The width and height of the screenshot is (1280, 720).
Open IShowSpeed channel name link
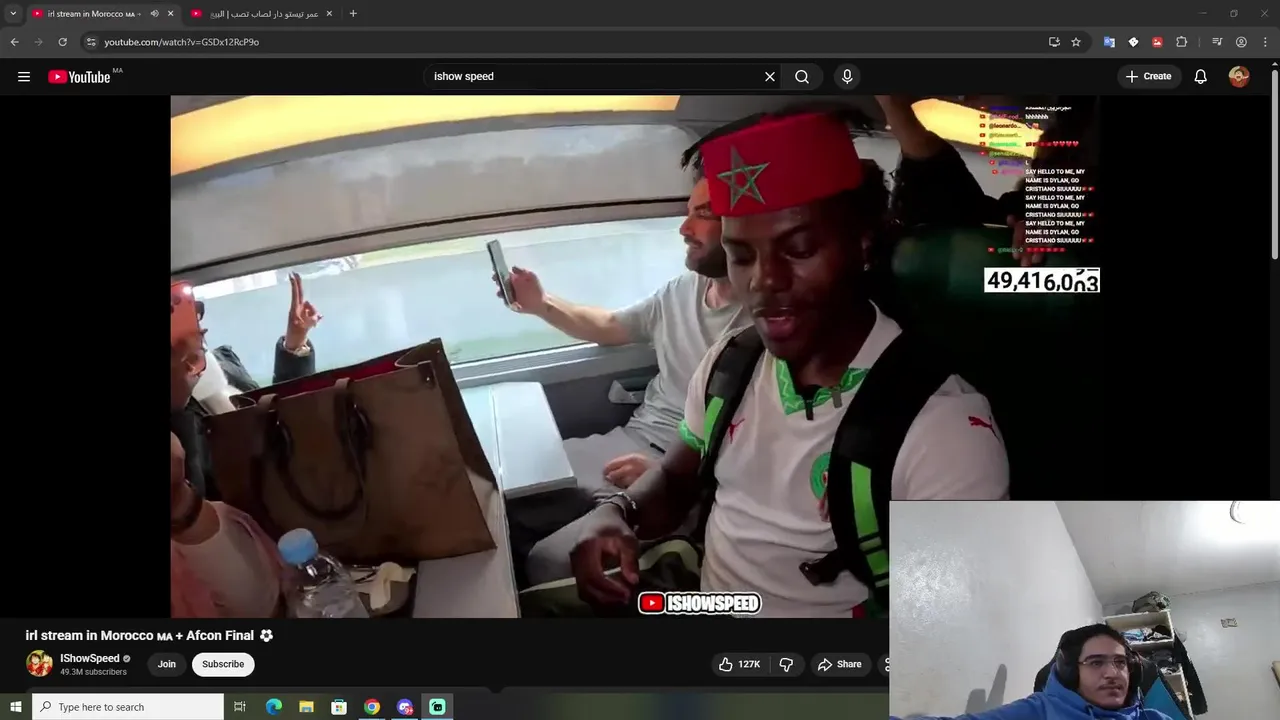click(89, 658)
